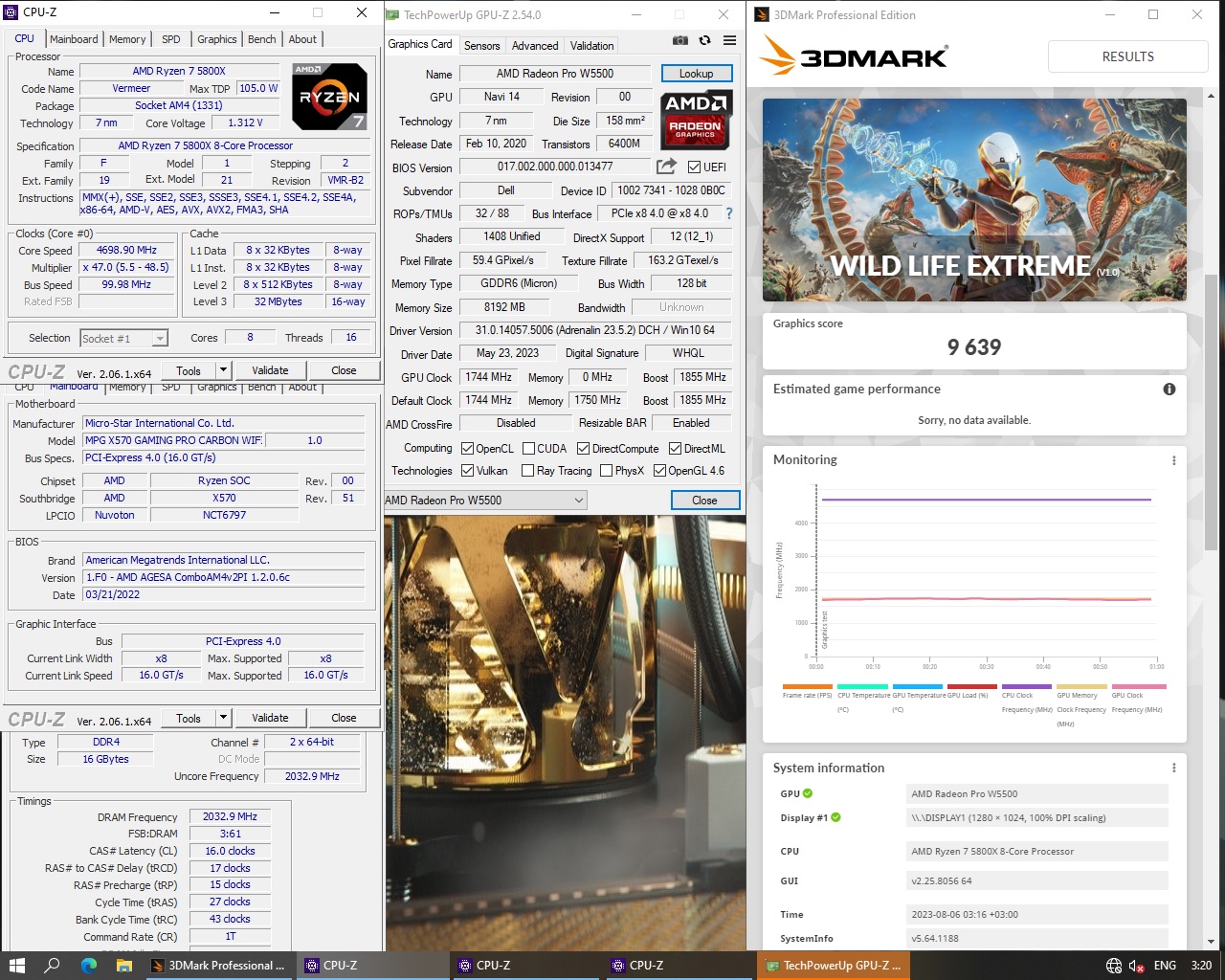This screenshot has height=980, width=1225.
Task: Click GPU-Z title bar app icon
Action: pos(392,14)
